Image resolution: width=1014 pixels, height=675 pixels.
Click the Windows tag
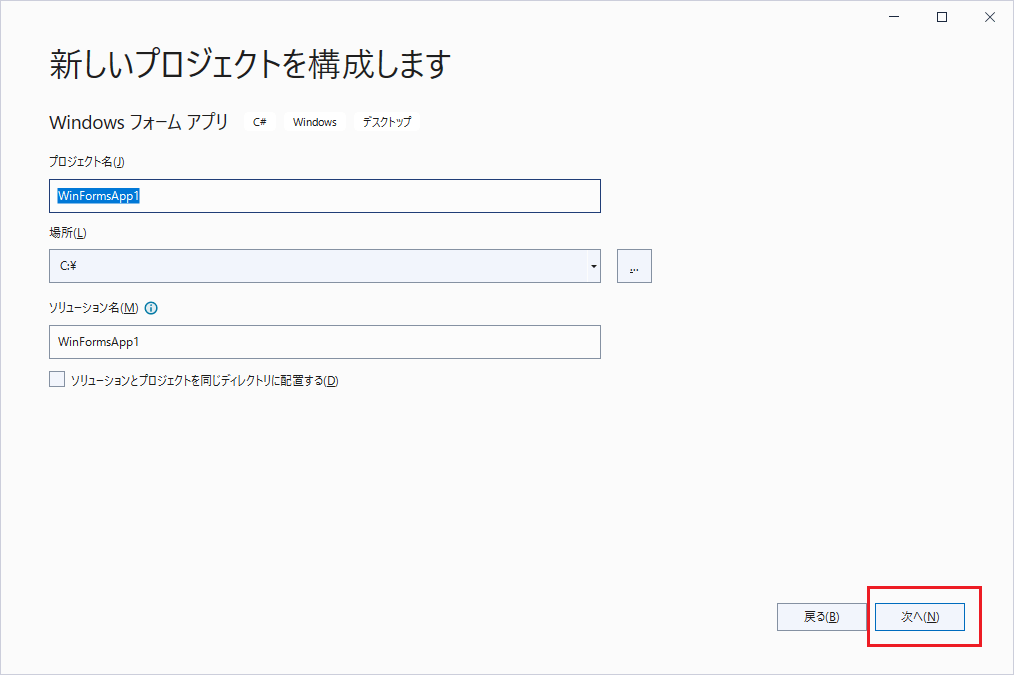(315, 122)
